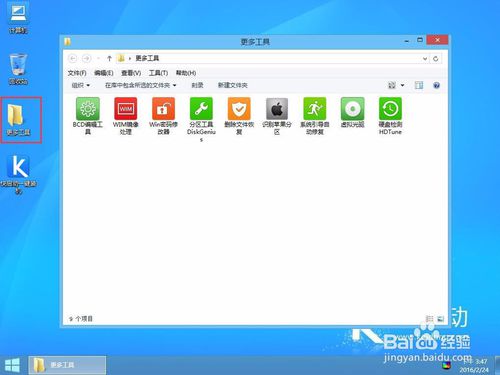This screenshot has width=500, height=375.
Task: Switch to large icons view in status bar
Action: (x=440, y=319)
